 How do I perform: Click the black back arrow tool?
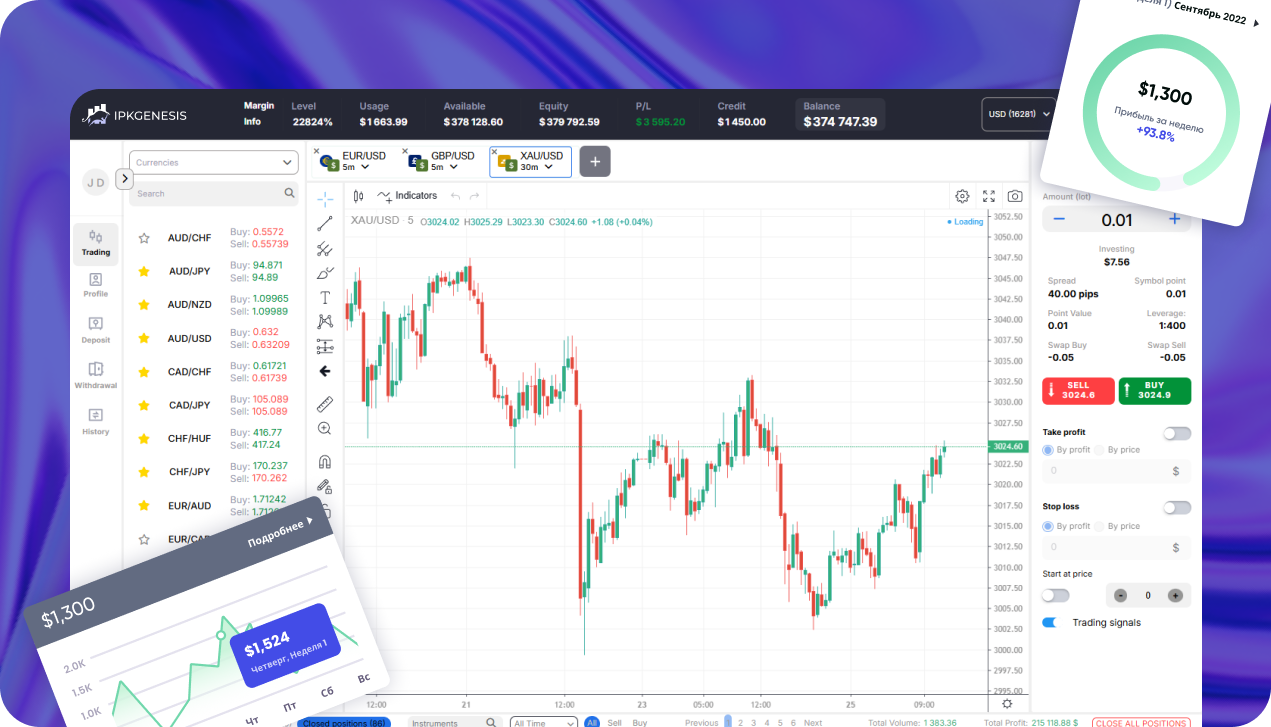point(325,371)
